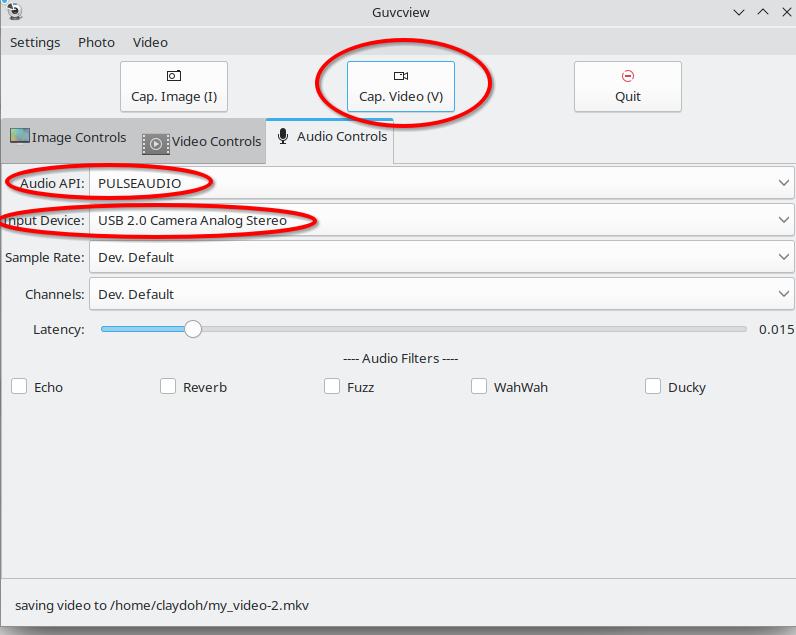Open the Sample Rate combo box
This screenshot has height=635, width=796.
[x=440, y=257]
